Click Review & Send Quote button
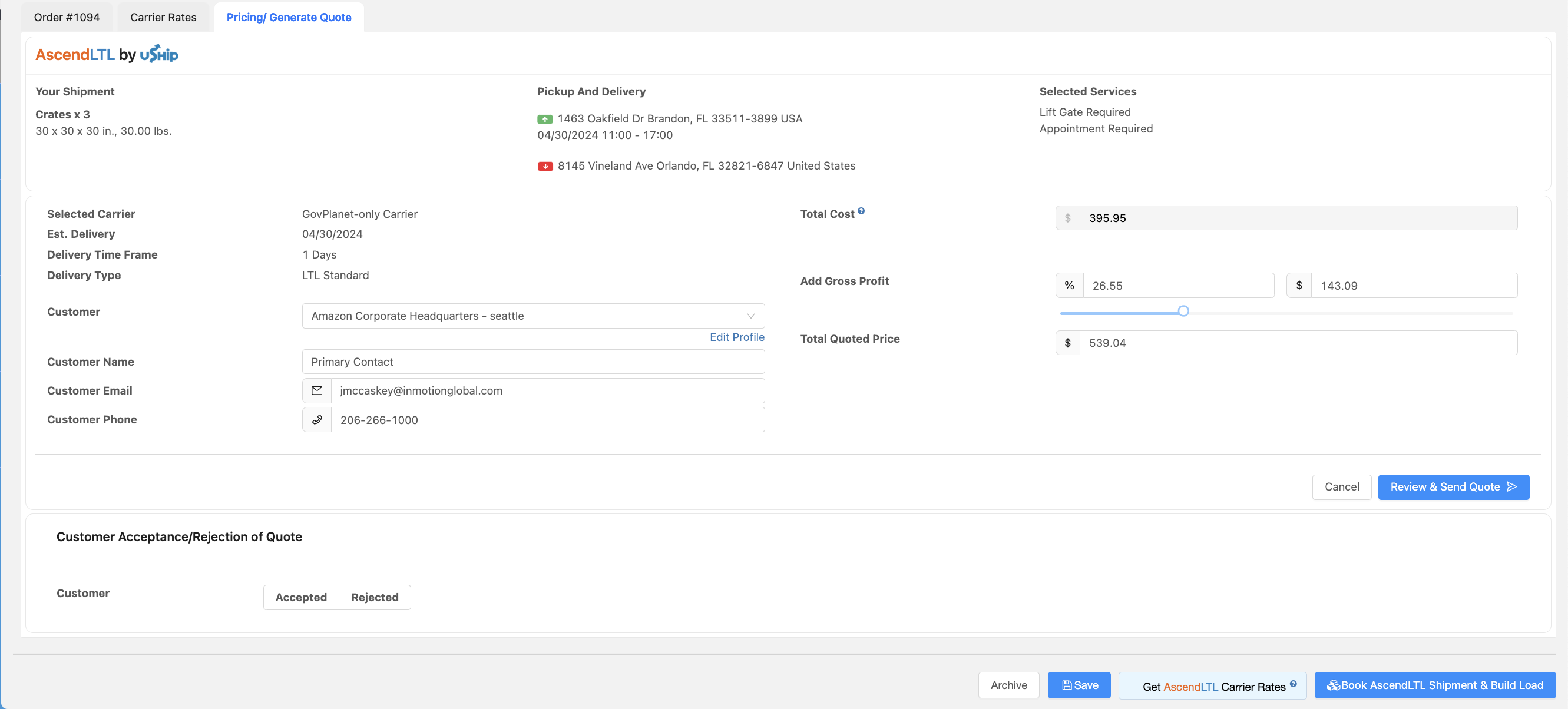Screen dimensions: 1568x709 point(1453,487)
